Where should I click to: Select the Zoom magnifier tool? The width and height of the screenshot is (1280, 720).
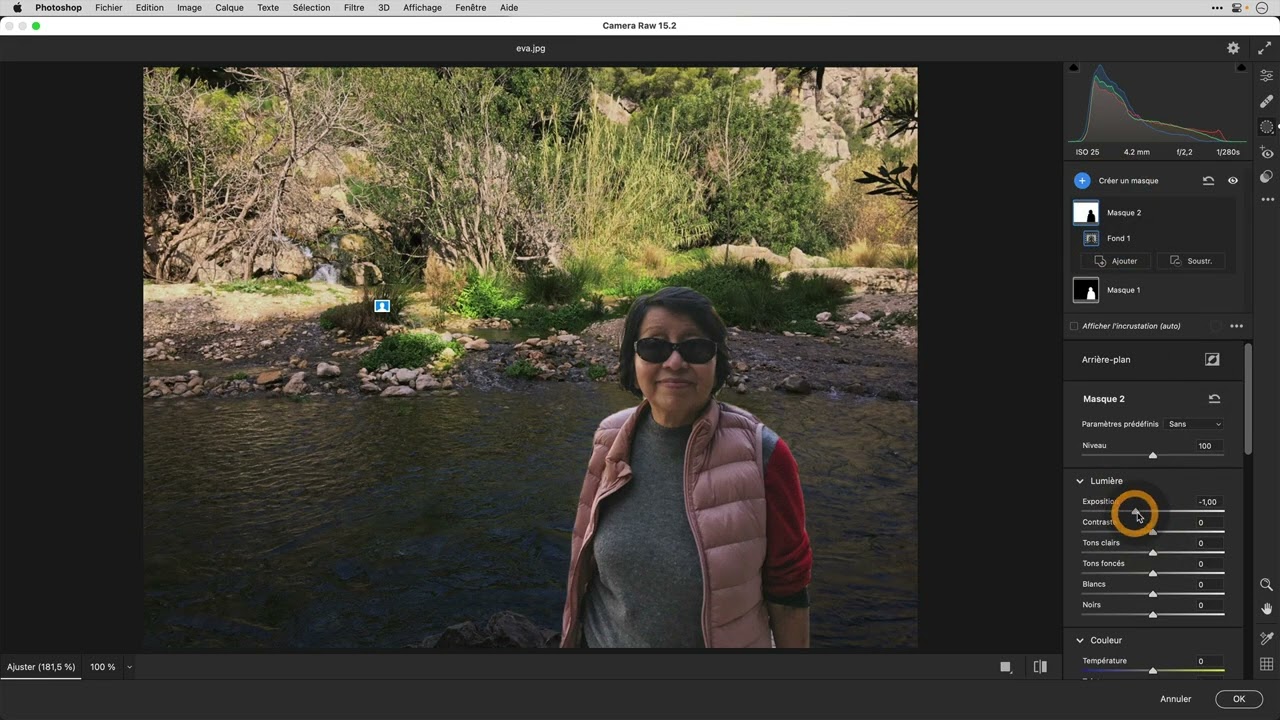pyautogui.click(x=1266, y=585)
